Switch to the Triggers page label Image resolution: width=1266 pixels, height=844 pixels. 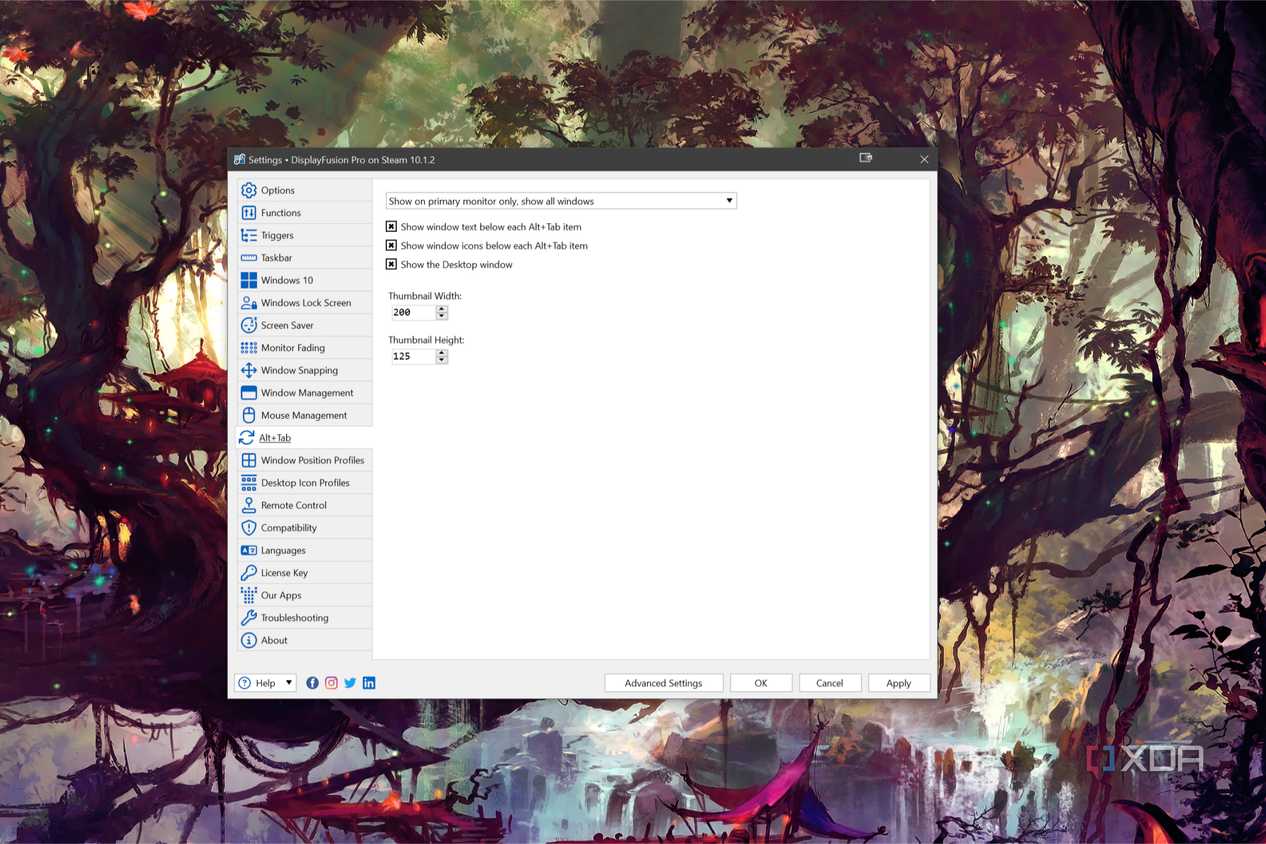(277, 235)
